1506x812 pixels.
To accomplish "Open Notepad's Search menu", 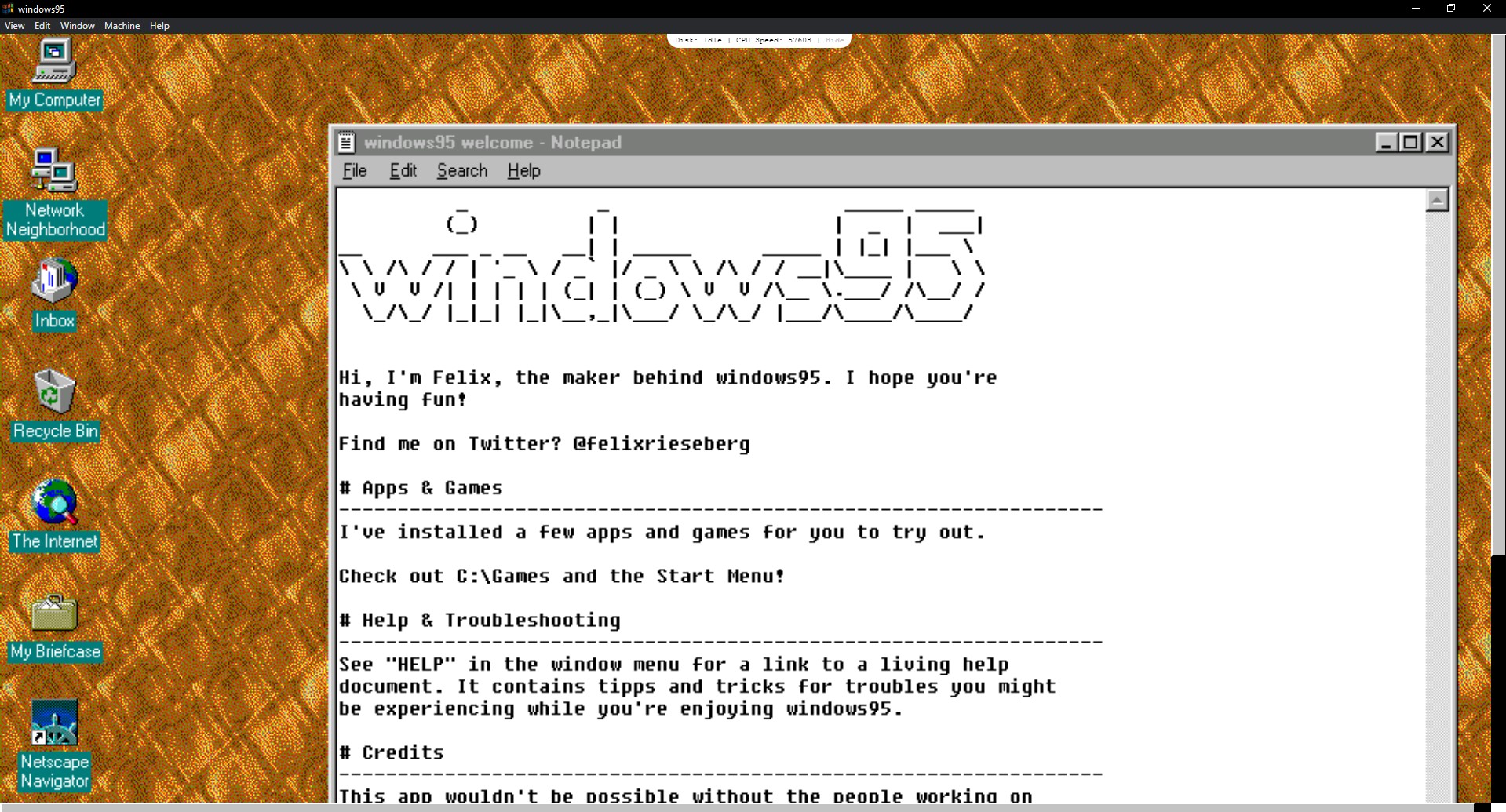I will 461,170.
